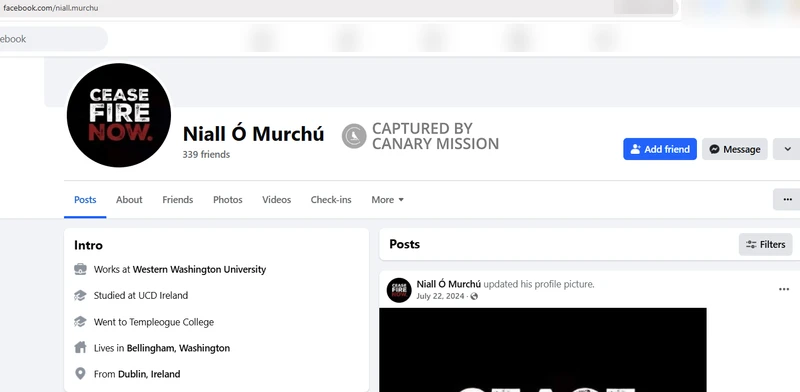The width and height of the screenshot is (800, 392).
Task: Open Western Washington University link
Action: point(199,269)
